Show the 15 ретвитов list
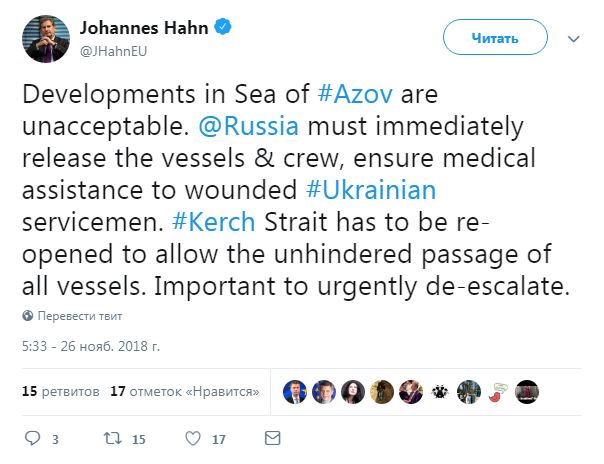This screenshot has width=604, height=464. (x=60, y=391)
